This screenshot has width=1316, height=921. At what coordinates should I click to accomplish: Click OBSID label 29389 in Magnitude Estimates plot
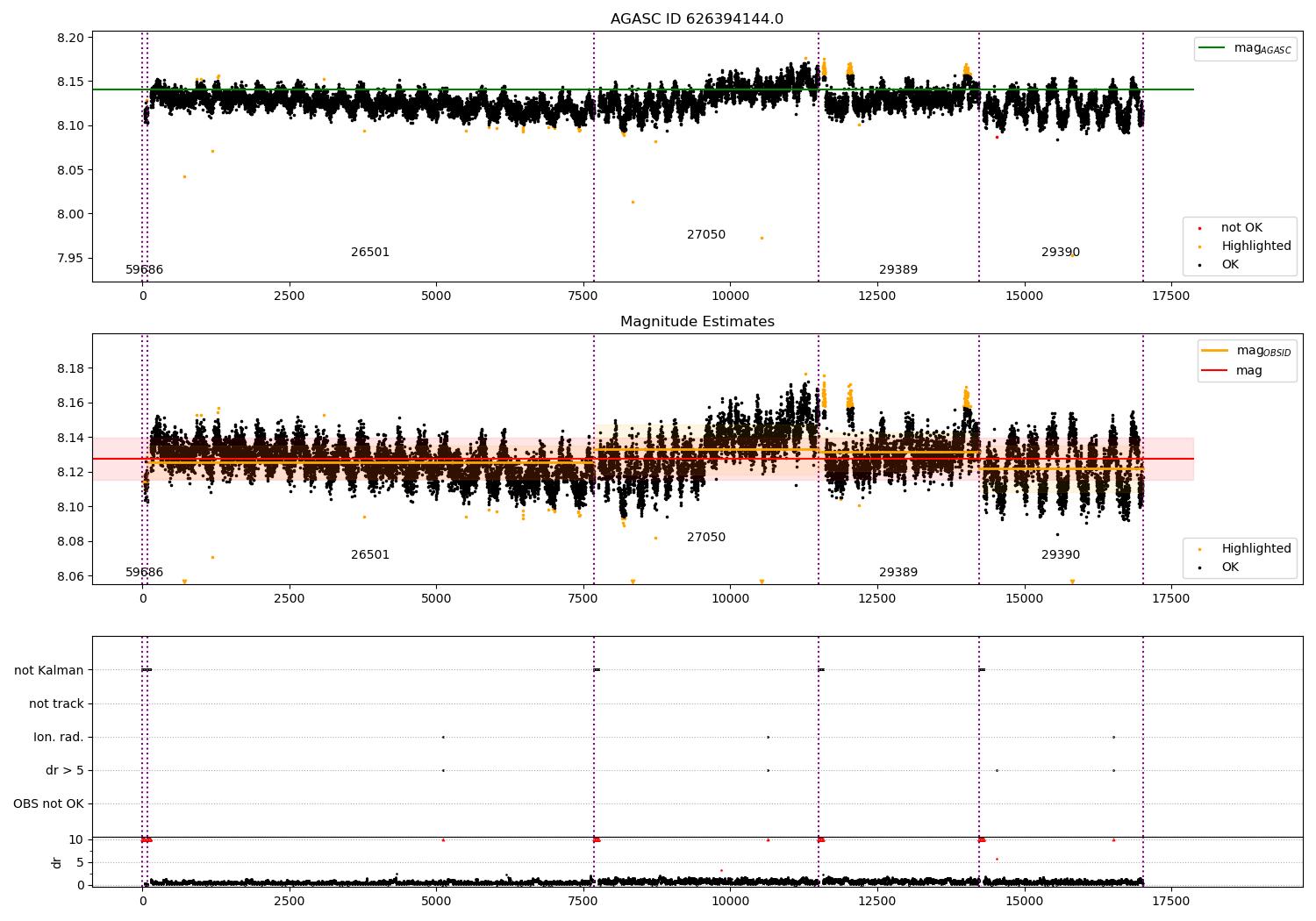(898, 573)
